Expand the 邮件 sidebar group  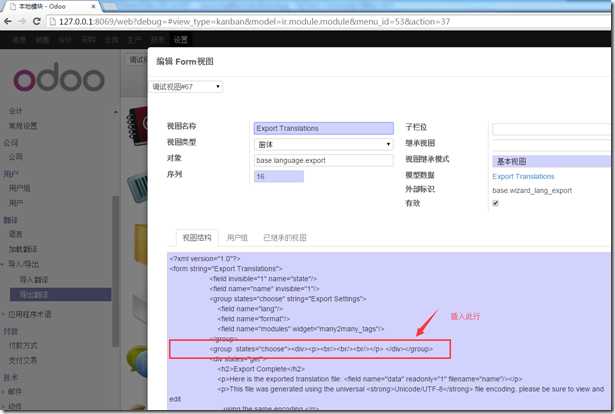pyautogui.click(x=15, y=392)
